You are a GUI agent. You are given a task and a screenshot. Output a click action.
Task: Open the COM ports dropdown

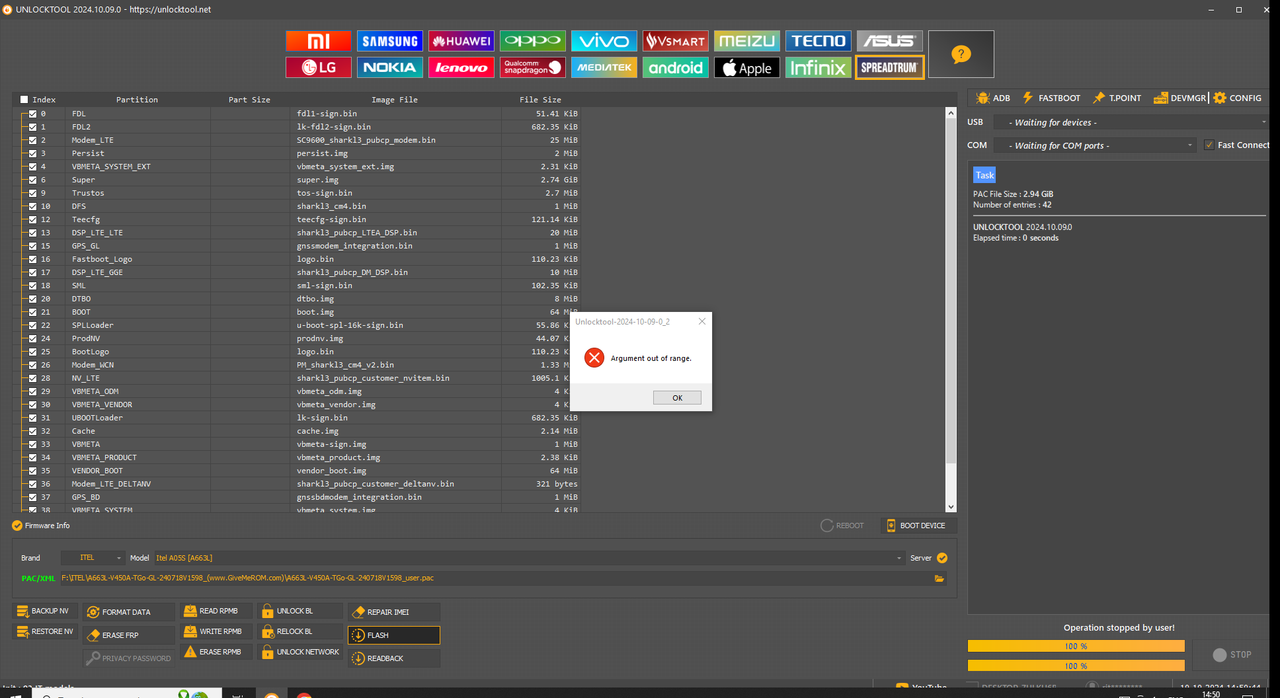[x=1095, y=145]
